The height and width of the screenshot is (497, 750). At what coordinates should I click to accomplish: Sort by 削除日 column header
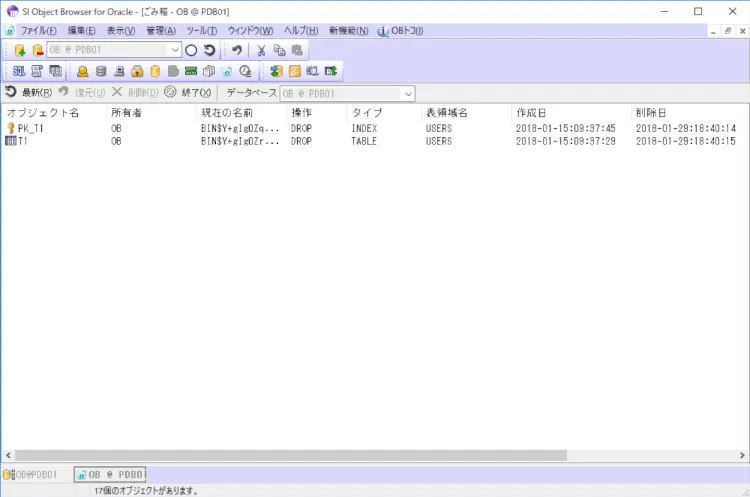(689, 113)
